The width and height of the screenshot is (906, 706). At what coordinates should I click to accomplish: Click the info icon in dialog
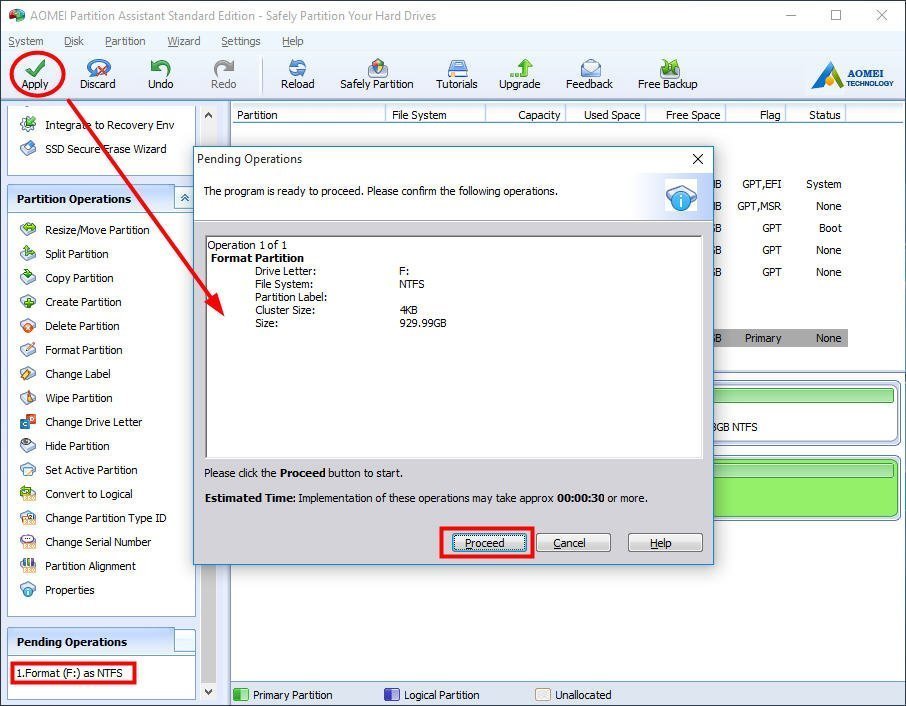[681, 197]
